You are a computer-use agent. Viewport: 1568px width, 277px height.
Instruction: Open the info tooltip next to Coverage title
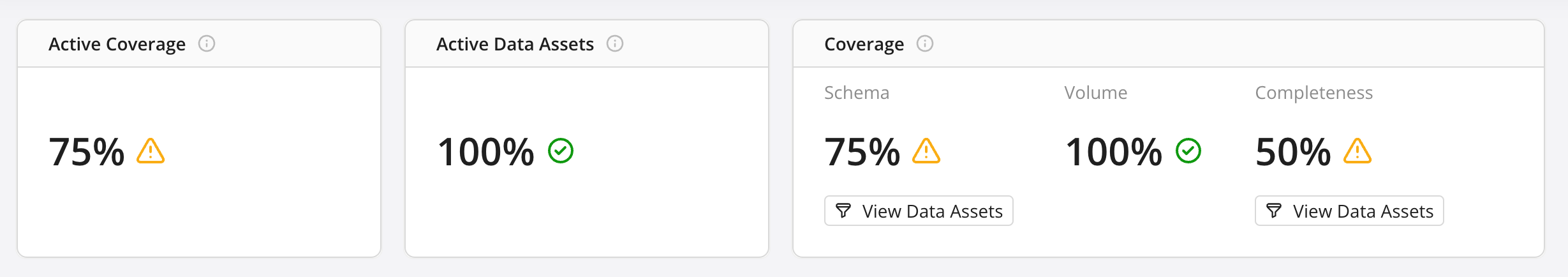(925, 43)
